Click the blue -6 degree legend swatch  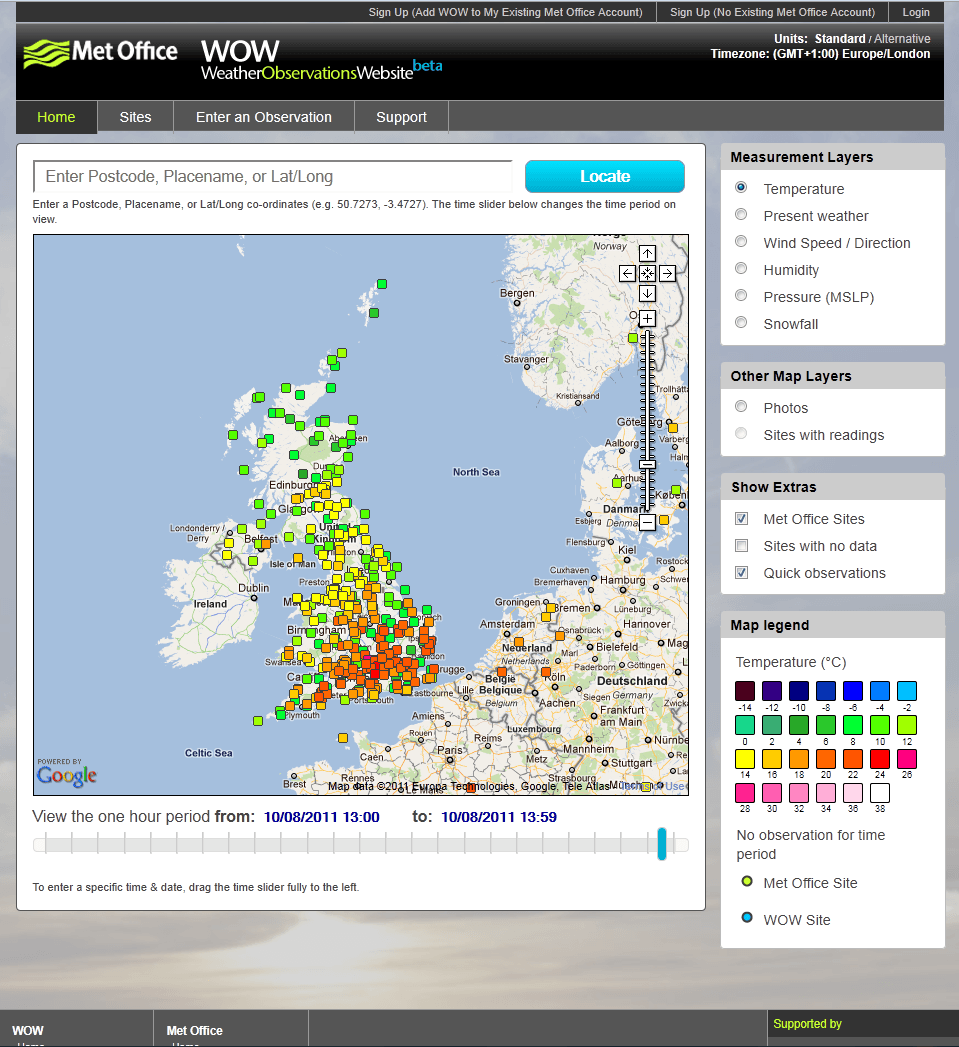coord(853,690)
